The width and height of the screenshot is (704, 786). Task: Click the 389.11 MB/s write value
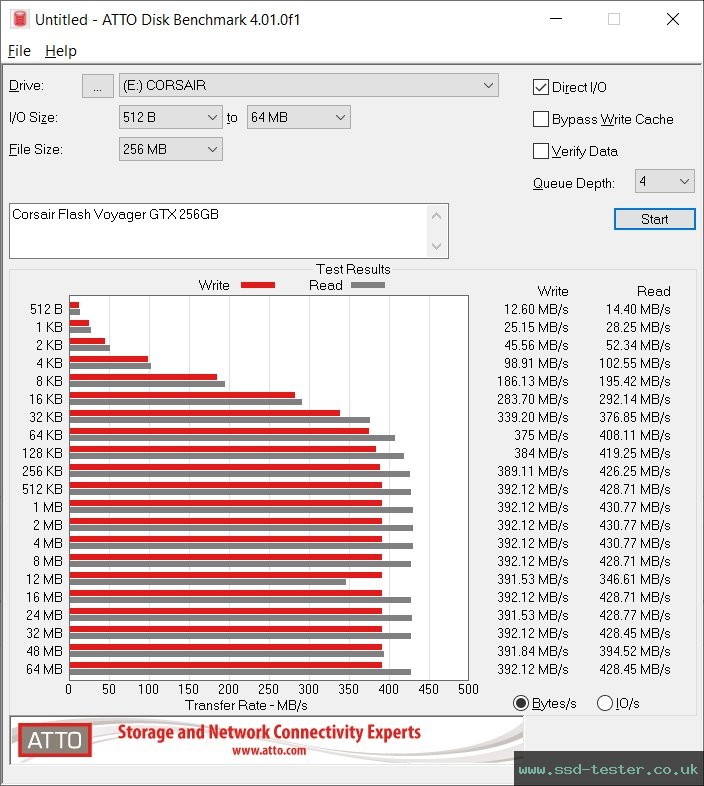533,471
